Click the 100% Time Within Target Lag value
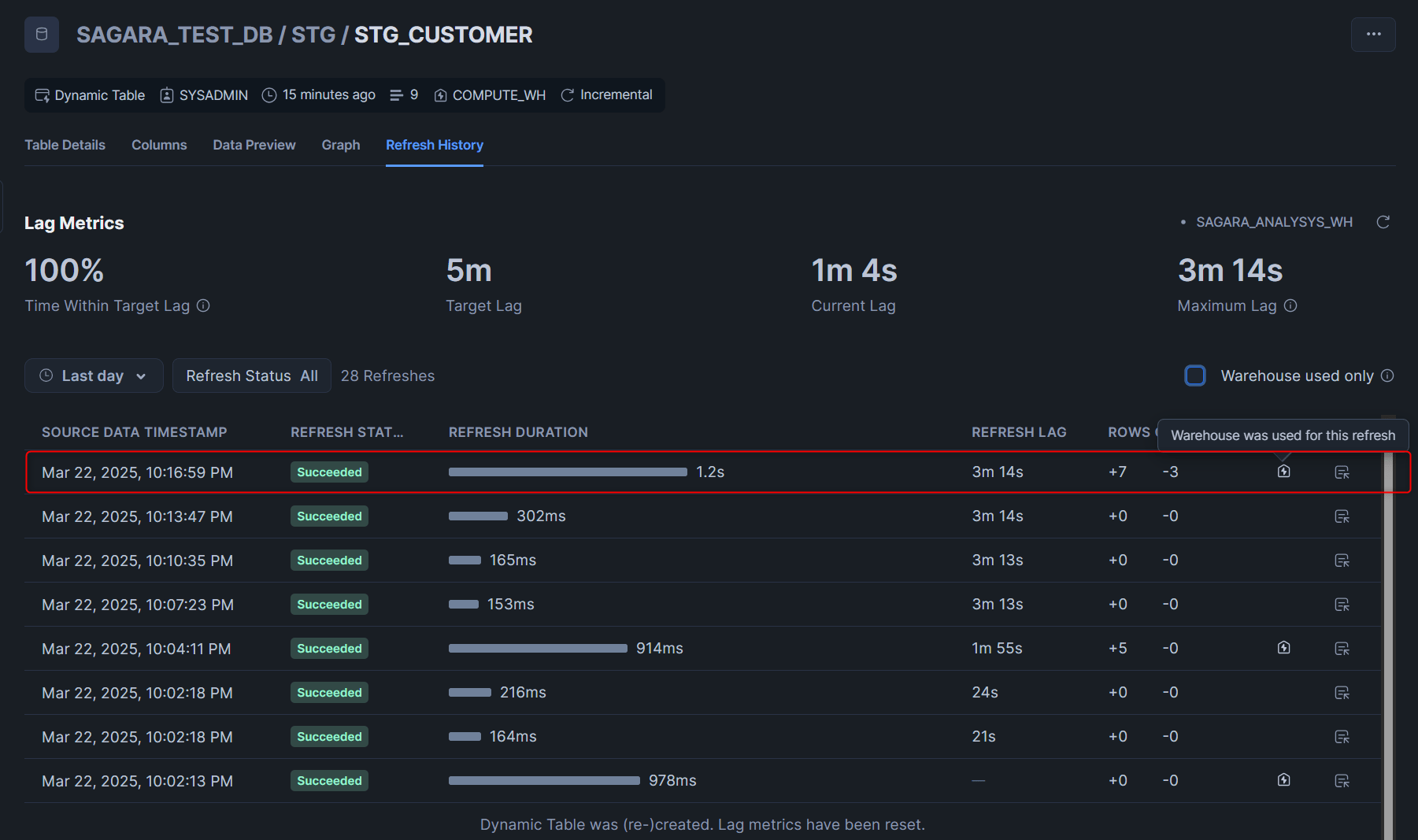This screenshot has width=1418, height=840. pos(65,271)
